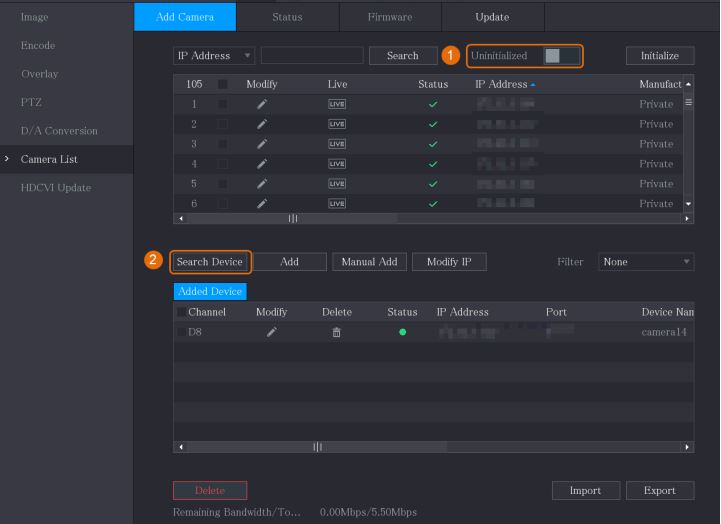Toggle the Uninitialized switch
721x524 pixels.
coord(561,56)
